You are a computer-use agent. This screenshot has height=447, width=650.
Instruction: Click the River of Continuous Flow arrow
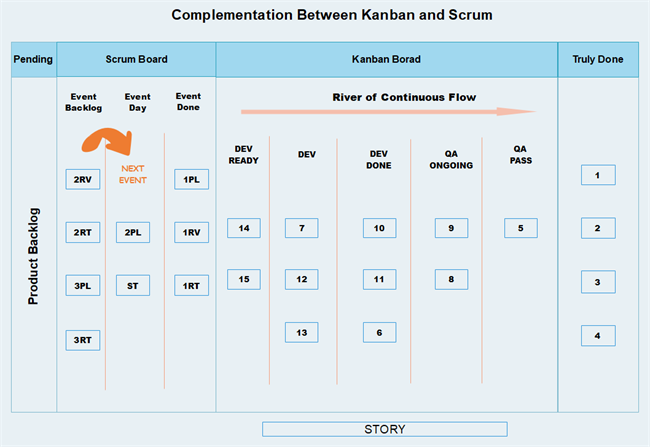pos(380,113)
